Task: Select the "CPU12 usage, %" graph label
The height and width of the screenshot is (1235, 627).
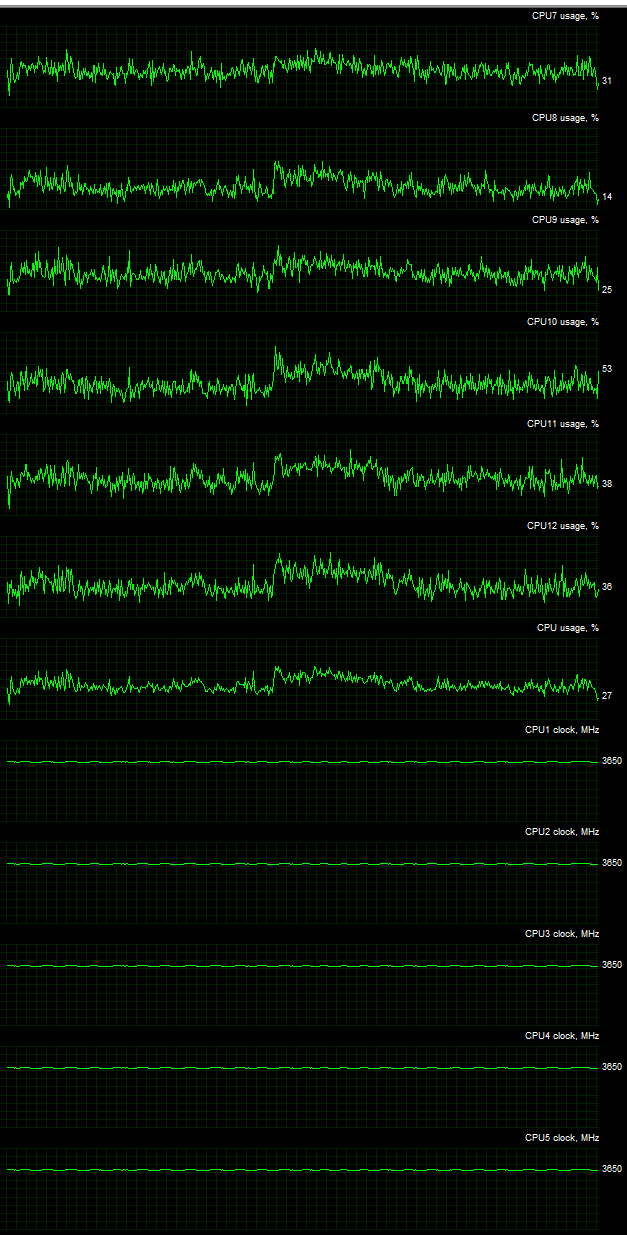Action: pyautogui.click(x=563, y=526)
